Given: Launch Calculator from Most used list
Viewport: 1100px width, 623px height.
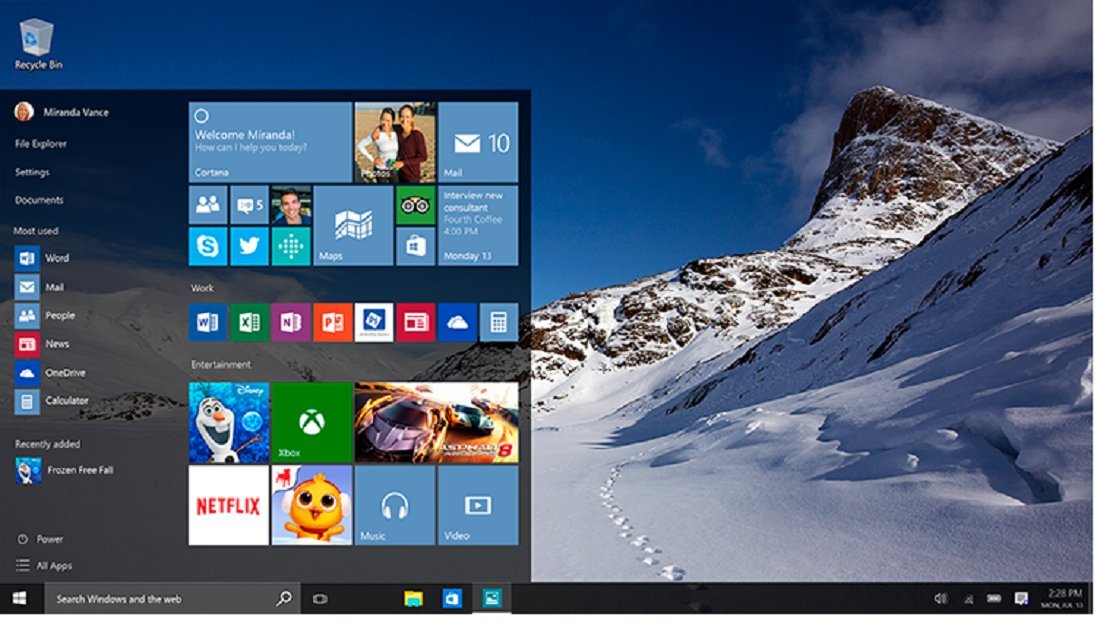Looking at the screenshot, I should 52,401.
